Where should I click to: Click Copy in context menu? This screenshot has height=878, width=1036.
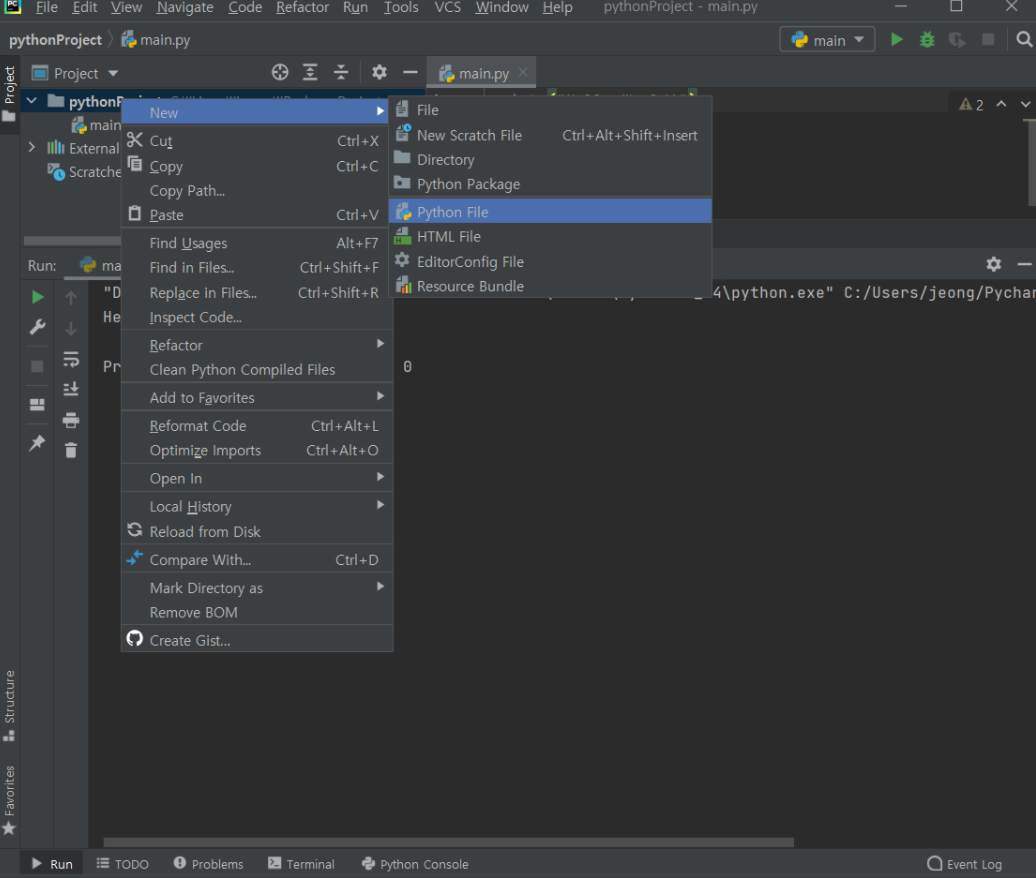(x=257, y=166)
